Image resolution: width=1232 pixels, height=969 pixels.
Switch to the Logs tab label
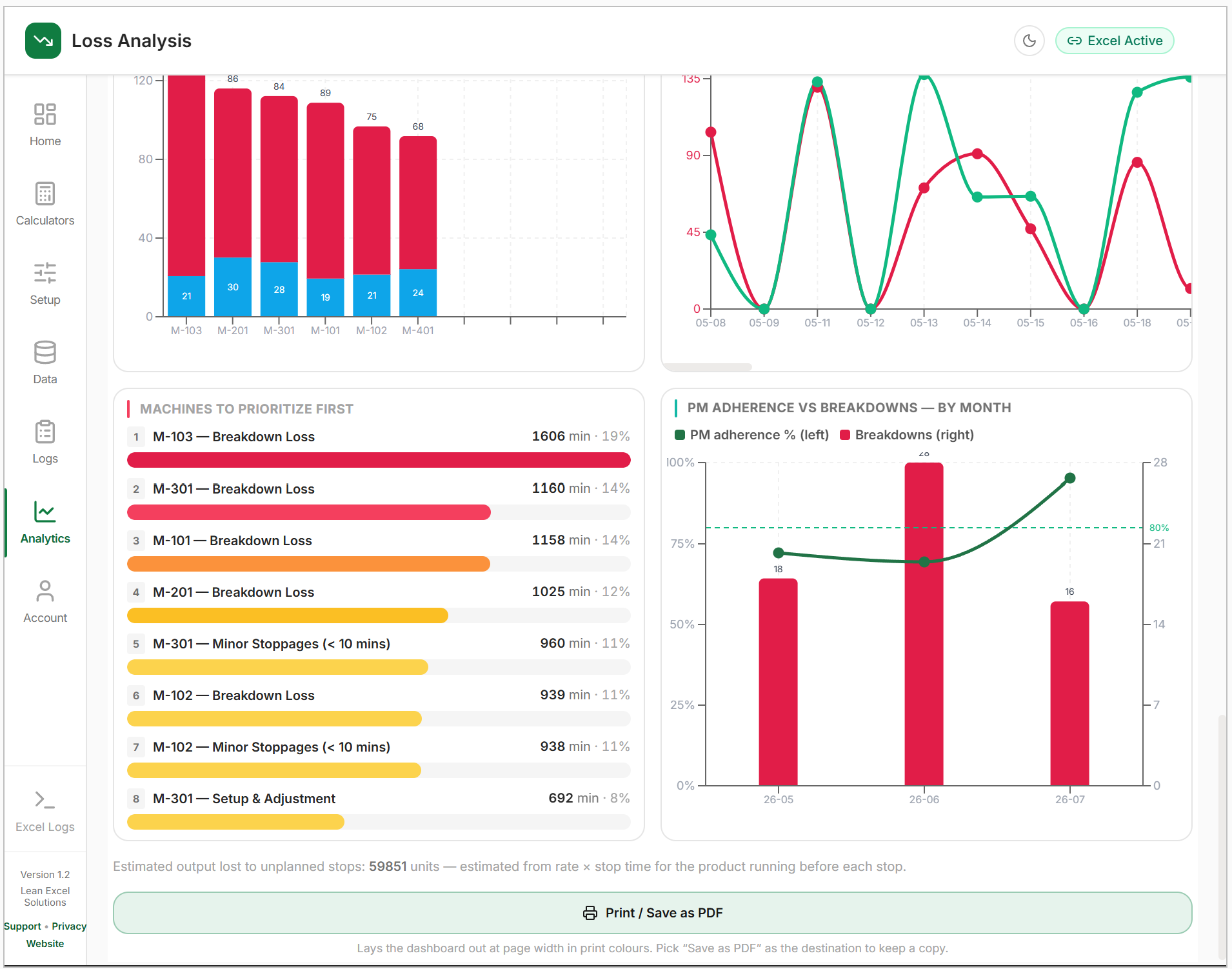[x=45, y=459]
